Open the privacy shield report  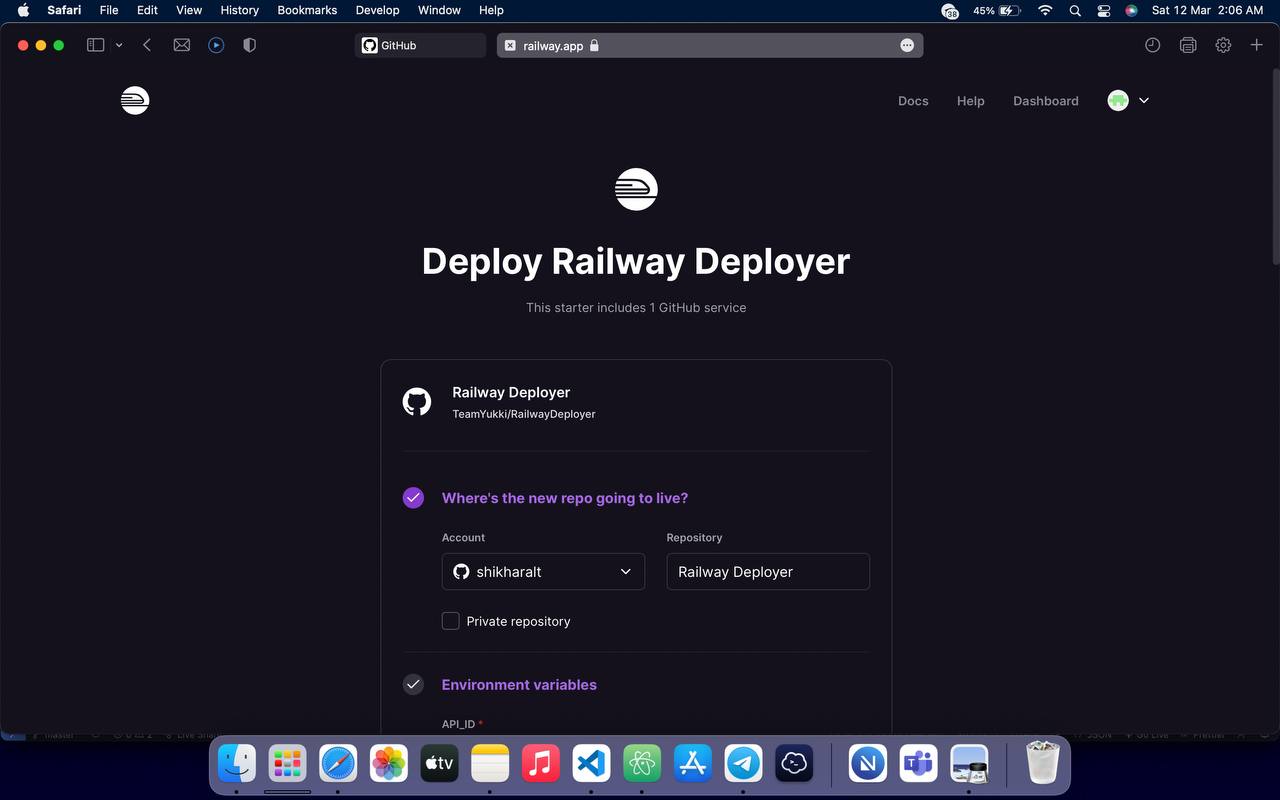pos(250,45)
